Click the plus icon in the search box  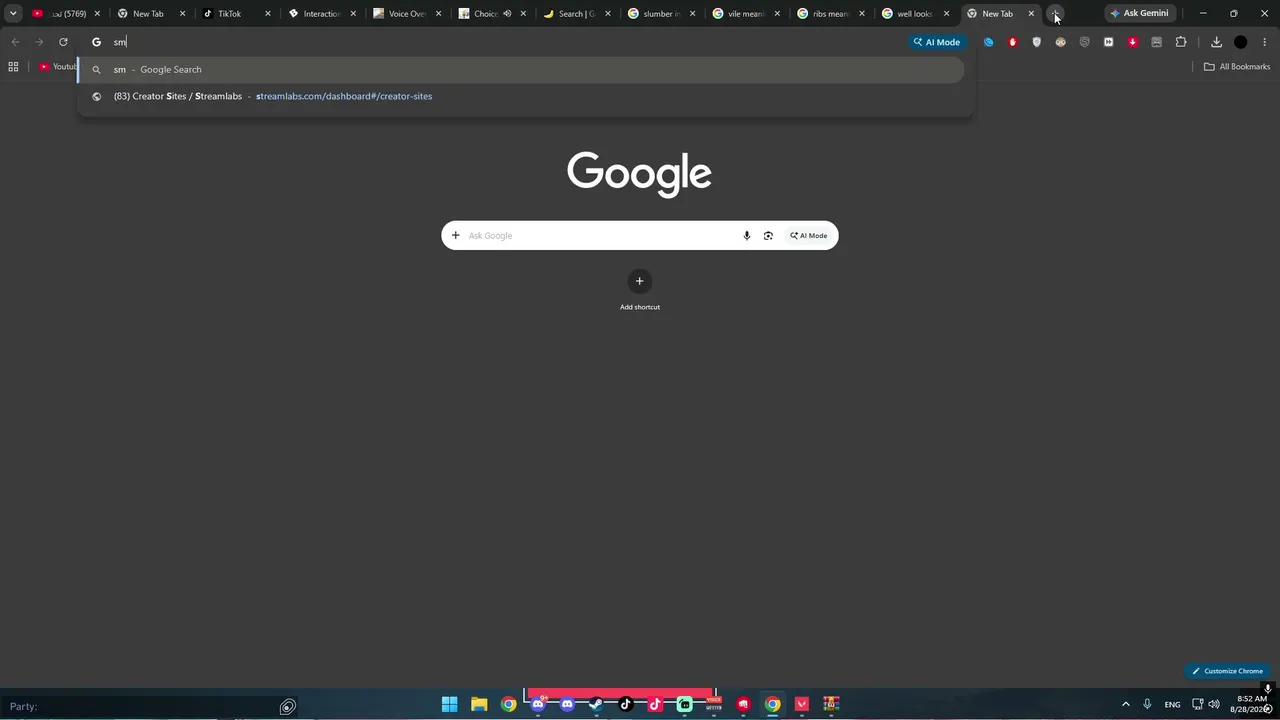pos(455,235)
